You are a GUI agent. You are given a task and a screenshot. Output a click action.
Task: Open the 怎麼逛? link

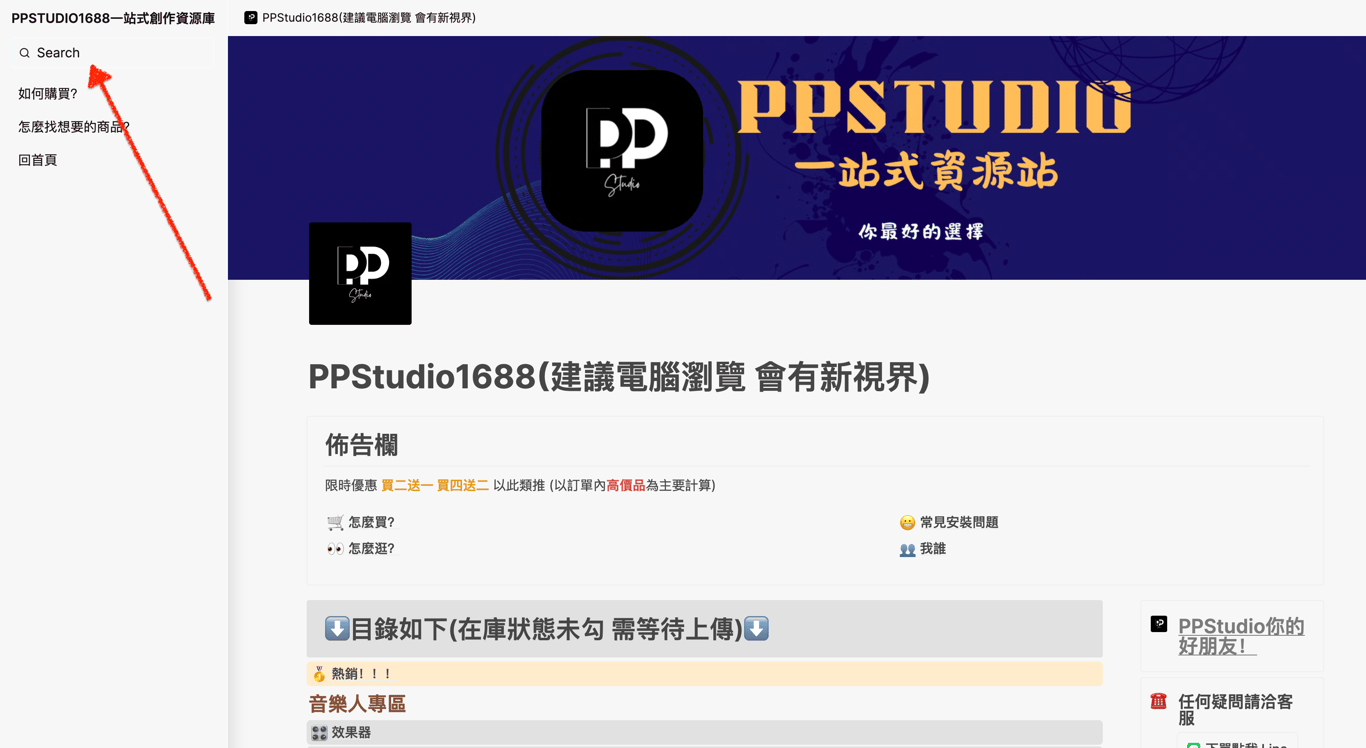pyautogui.click(x=371, y=549)
